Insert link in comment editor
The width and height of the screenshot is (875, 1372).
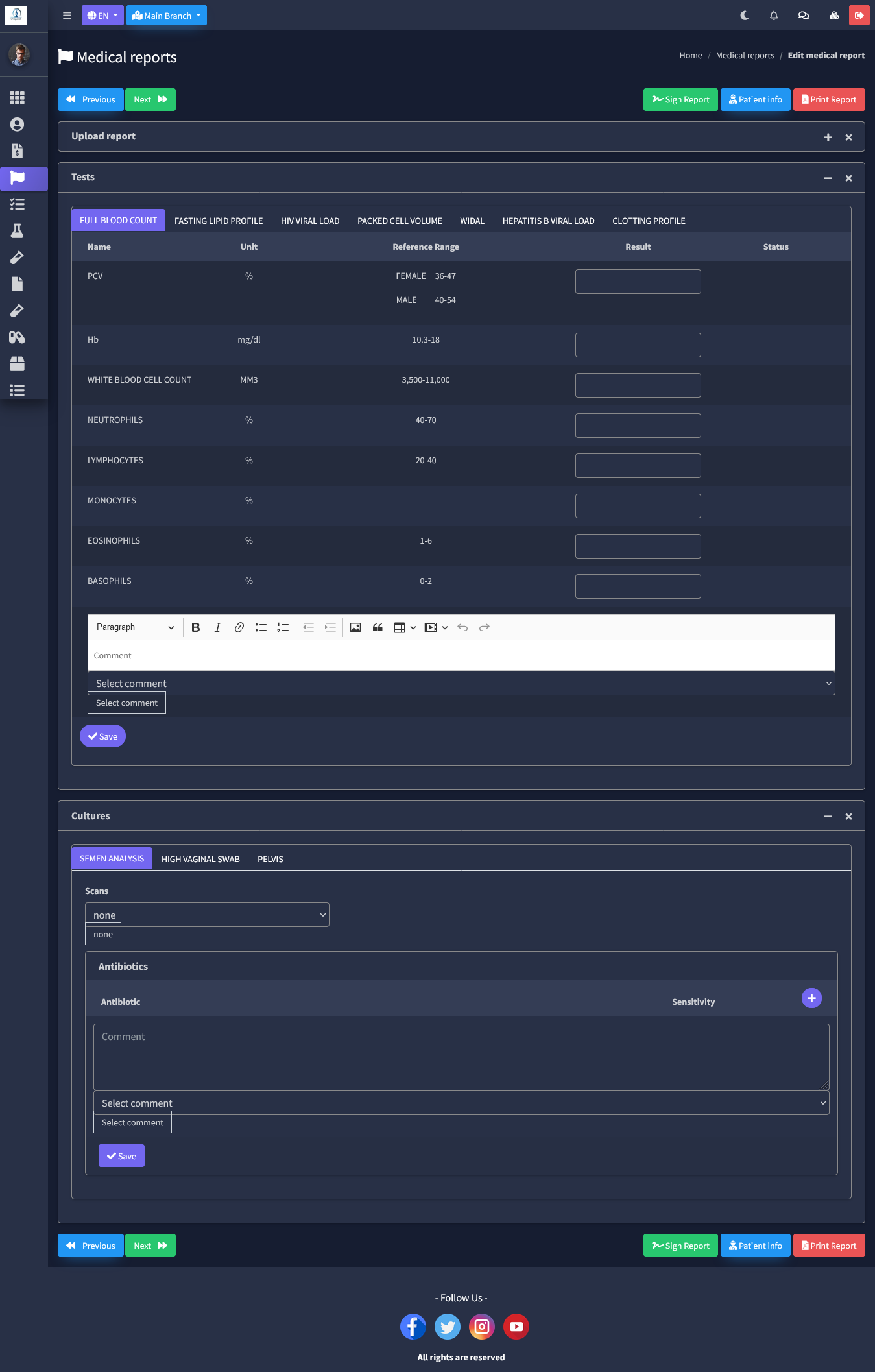(239, 627)
